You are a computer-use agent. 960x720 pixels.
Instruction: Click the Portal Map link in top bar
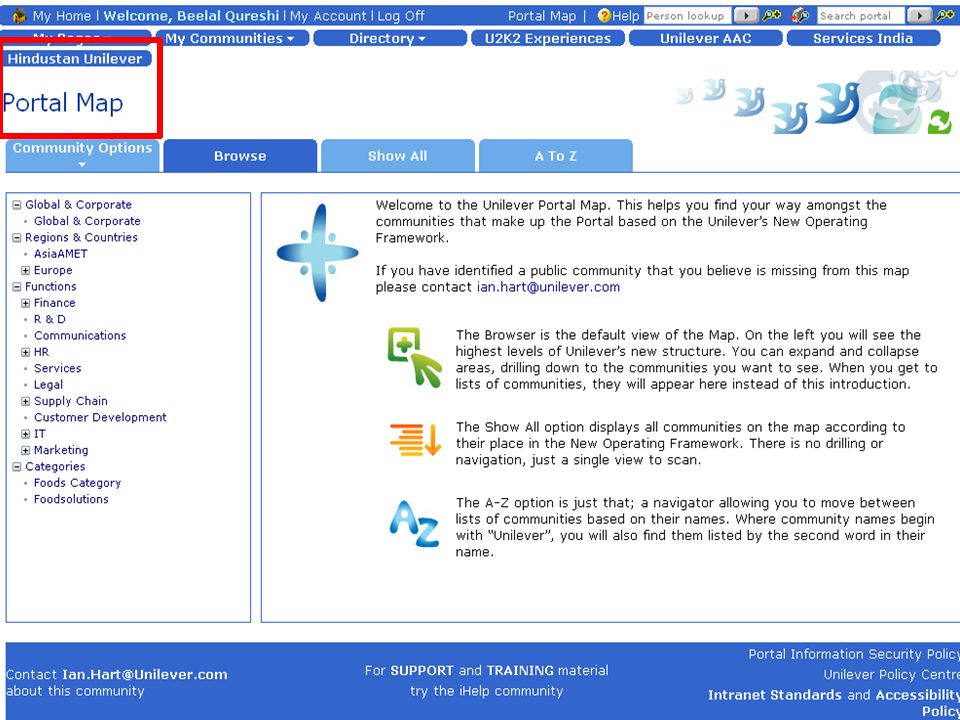[x=542, y=16]
